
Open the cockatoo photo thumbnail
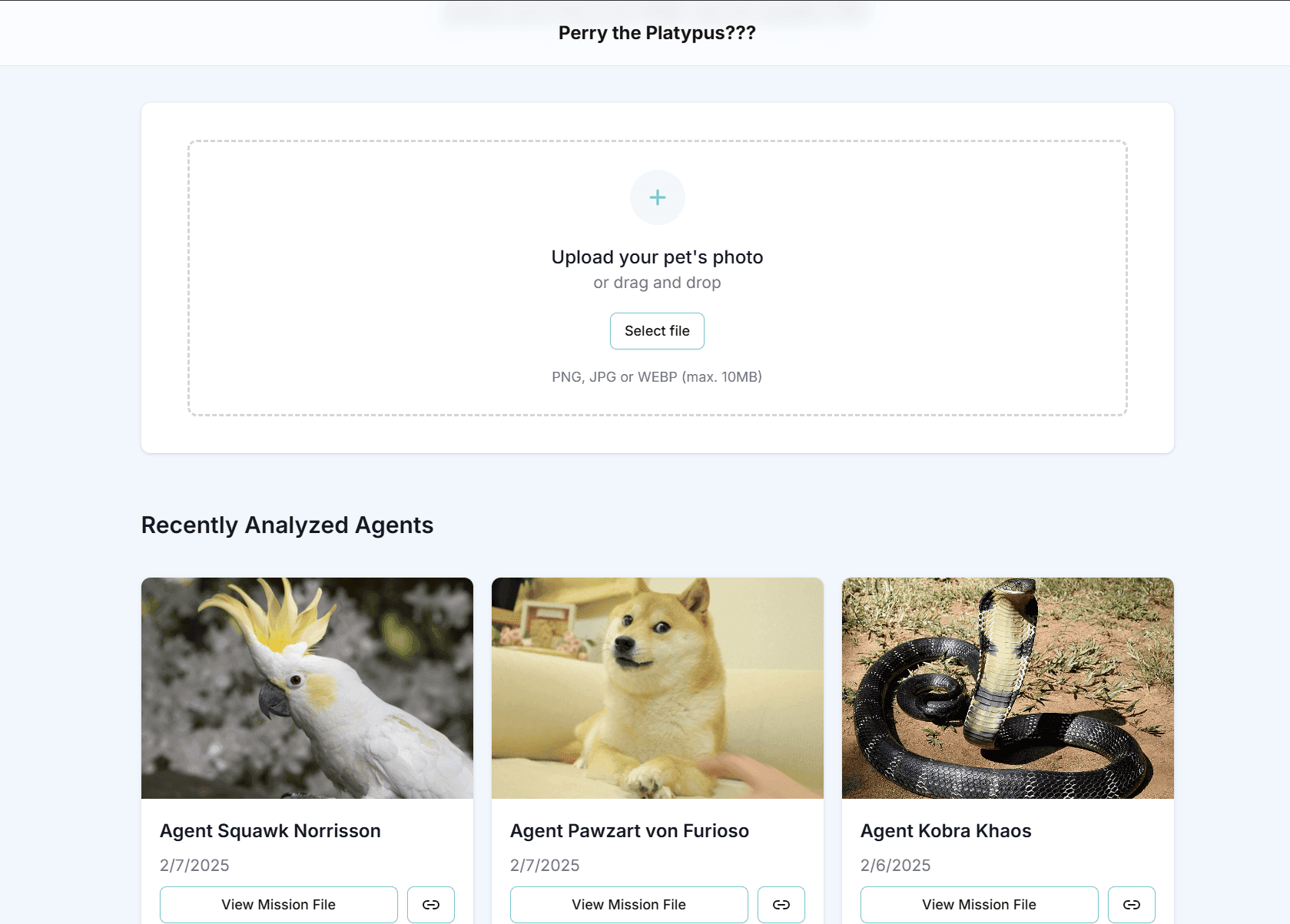[x=307, y=687]
